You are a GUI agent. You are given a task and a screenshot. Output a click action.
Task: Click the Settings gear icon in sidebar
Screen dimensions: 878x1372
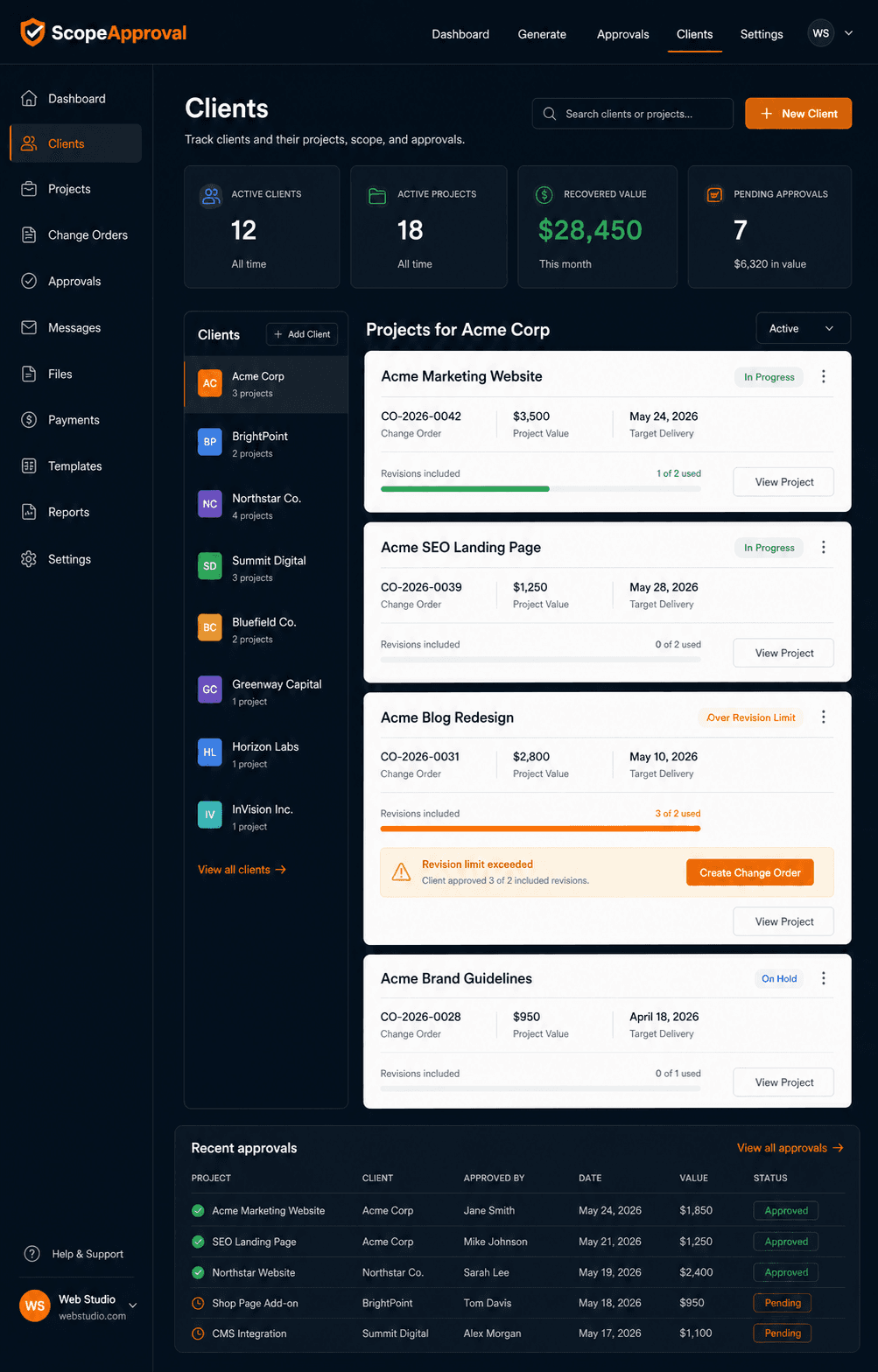29,558
